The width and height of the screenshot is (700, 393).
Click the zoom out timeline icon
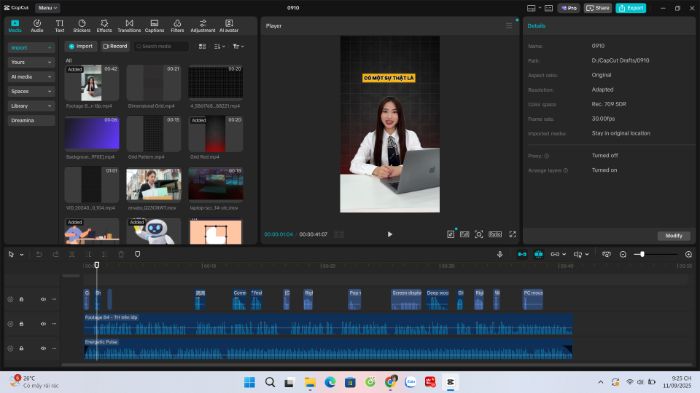tap(623, 254)
